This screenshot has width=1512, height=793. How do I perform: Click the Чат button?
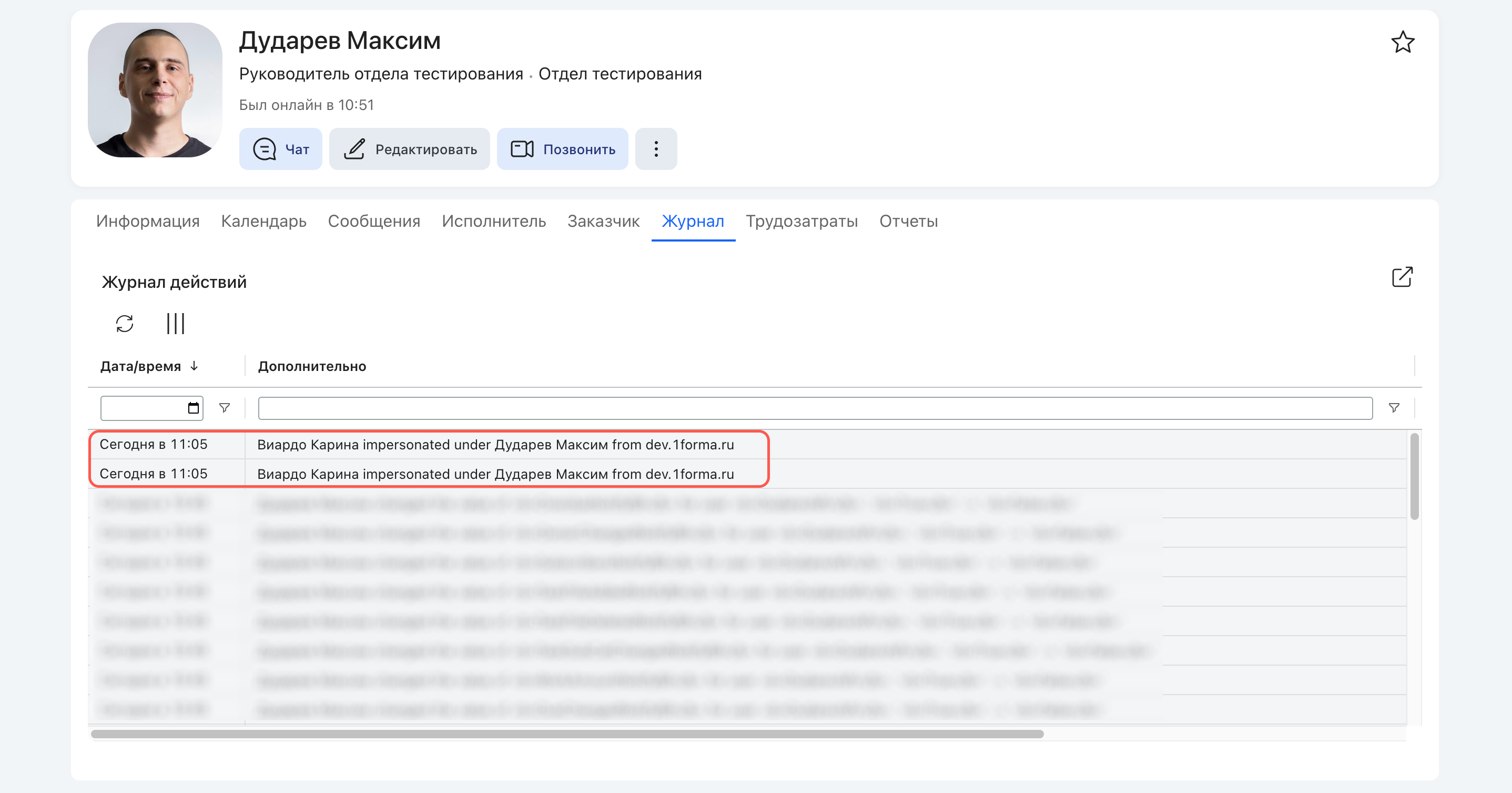click(280, 149)
